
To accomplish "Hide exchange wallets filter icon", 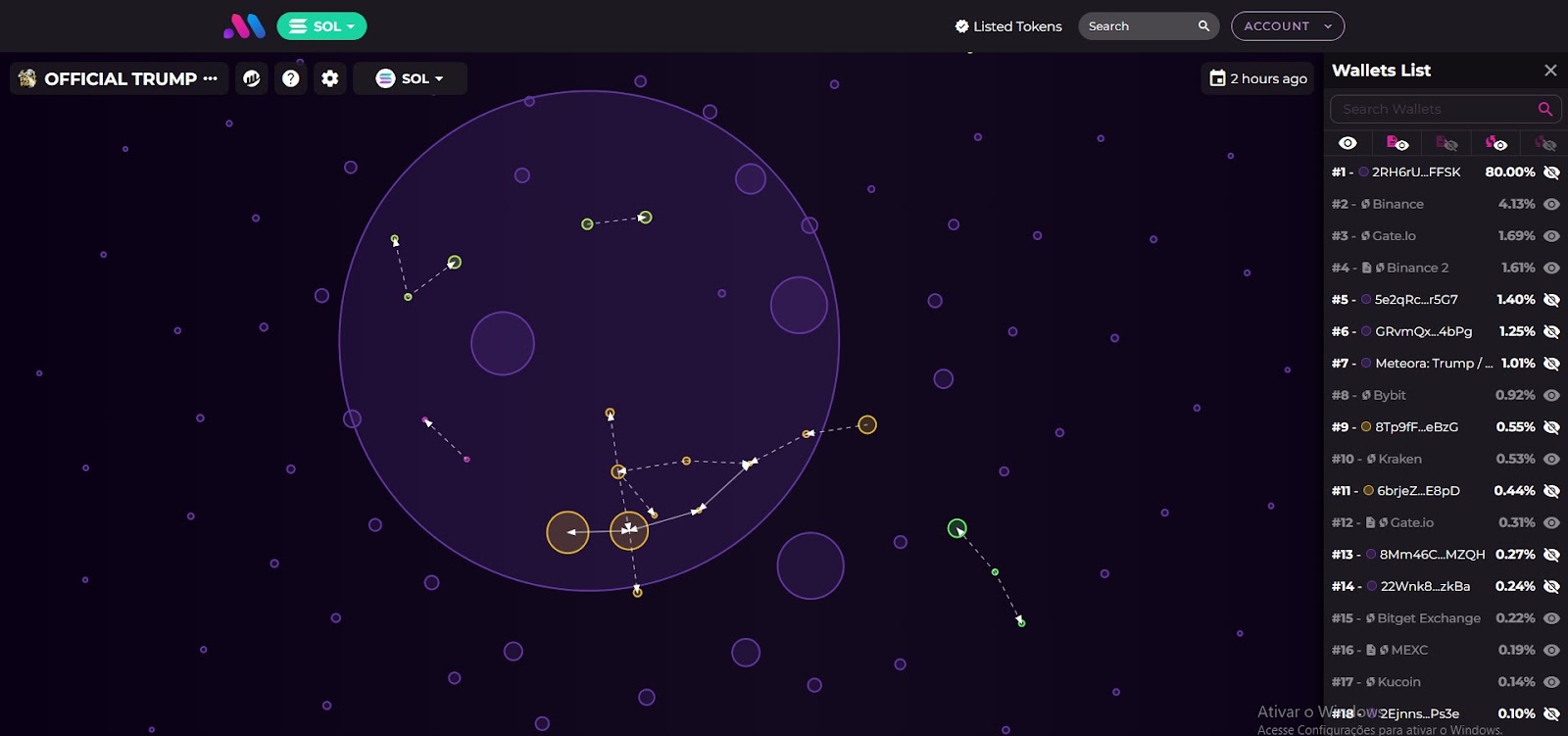I will click(1545, 143).
